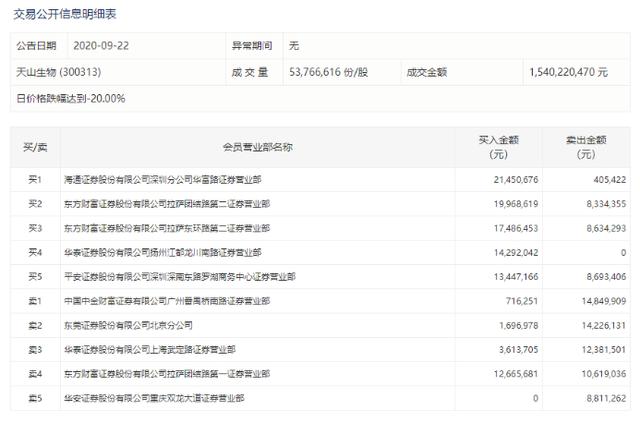Select the date 2020-09-22

(x=101, y=46)
